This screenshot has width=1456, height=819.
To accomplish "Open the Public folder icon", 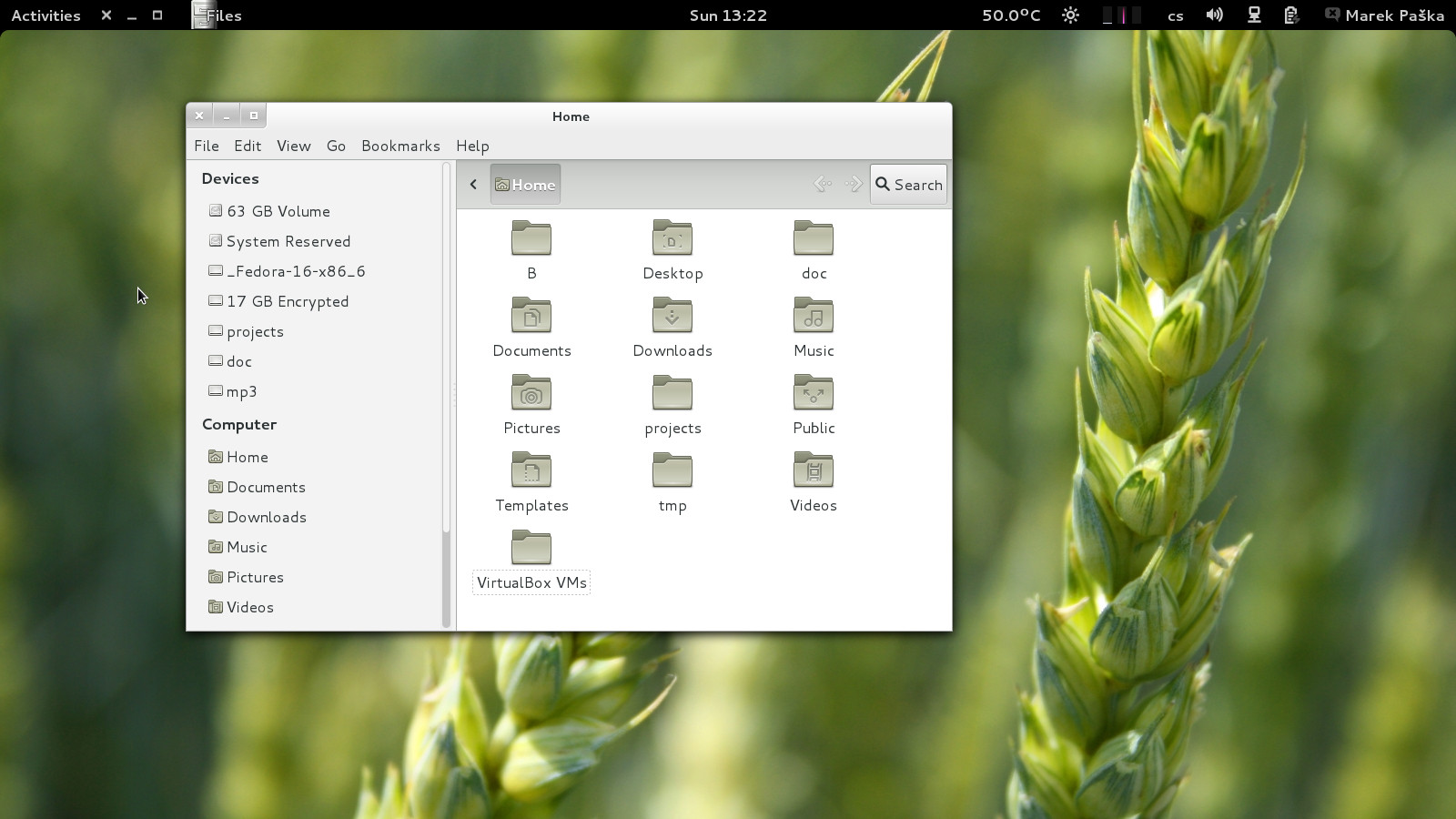I will point(814,393).
